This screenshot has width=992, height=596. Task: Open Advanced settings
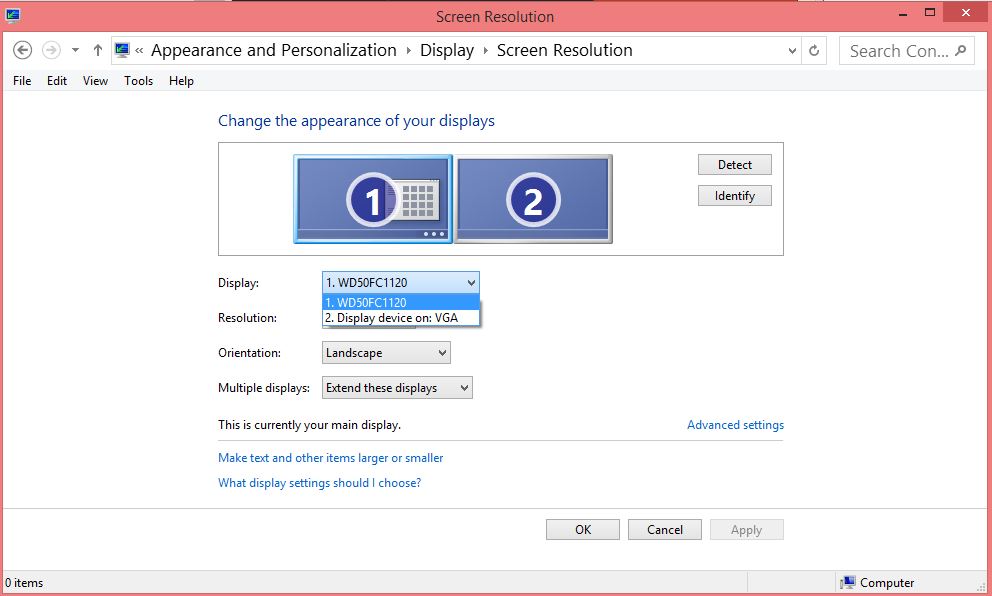(x=735, y=424)
